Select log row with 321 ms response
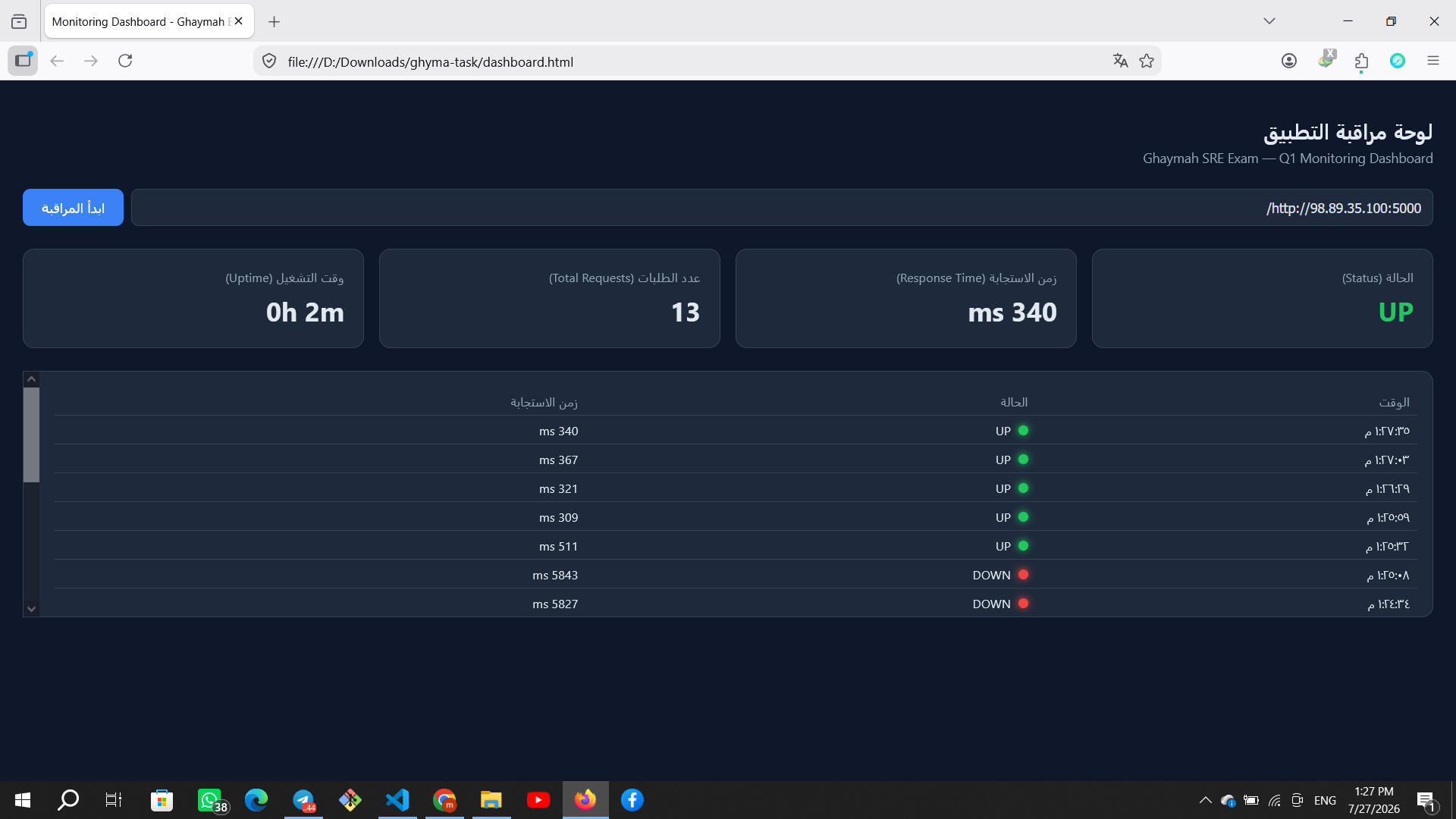Image resolution: width=1456 pixels, height=819 pixels. [x=736, y=488]
